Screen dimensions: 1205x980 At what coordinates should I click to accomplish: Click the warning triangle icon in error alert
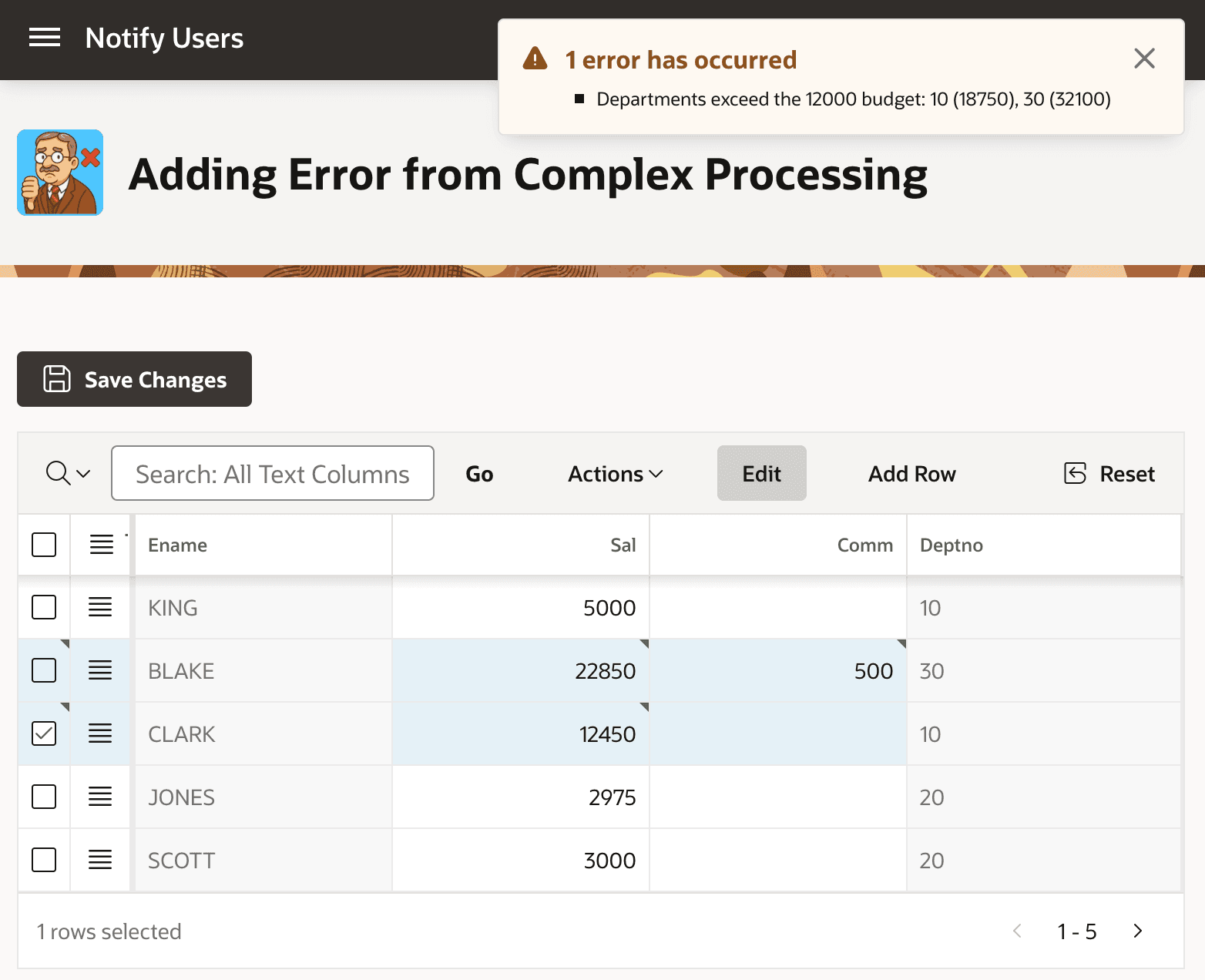(535, 59)
